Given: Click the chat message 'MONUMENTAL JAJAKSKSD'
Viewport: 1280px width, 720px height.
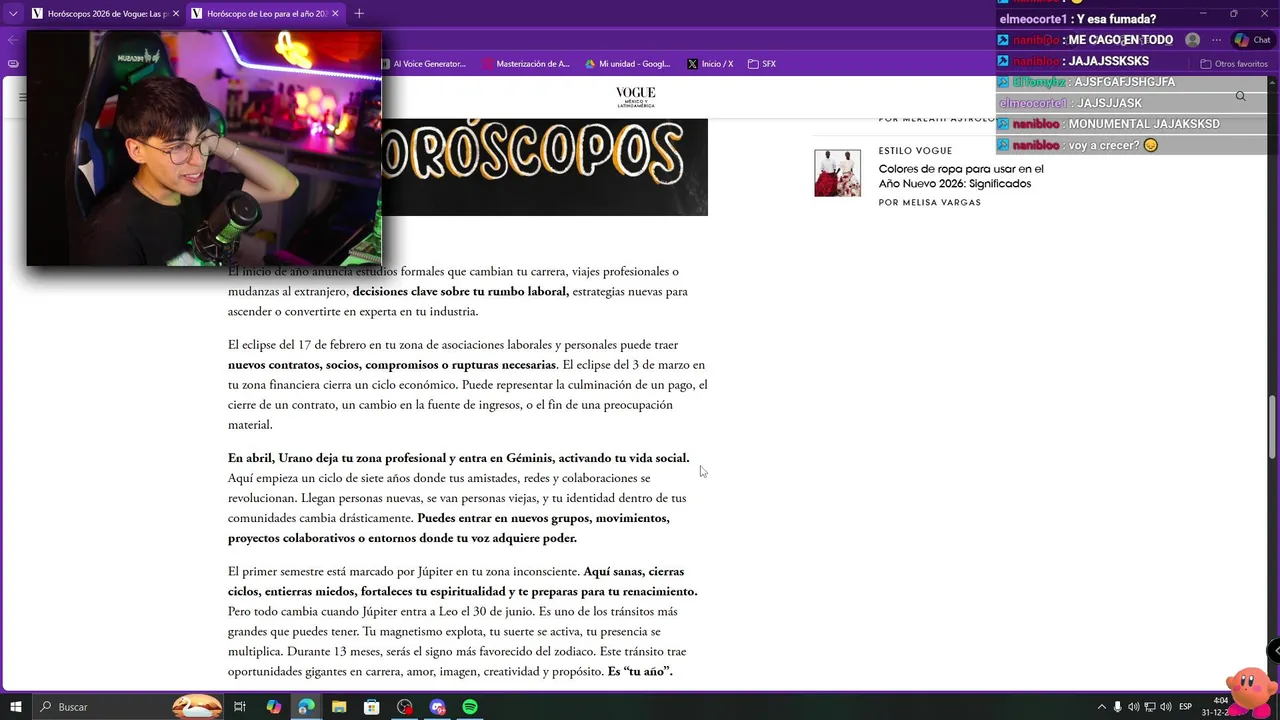Looking at the screenshot, I should click(x=1144, y=124).
